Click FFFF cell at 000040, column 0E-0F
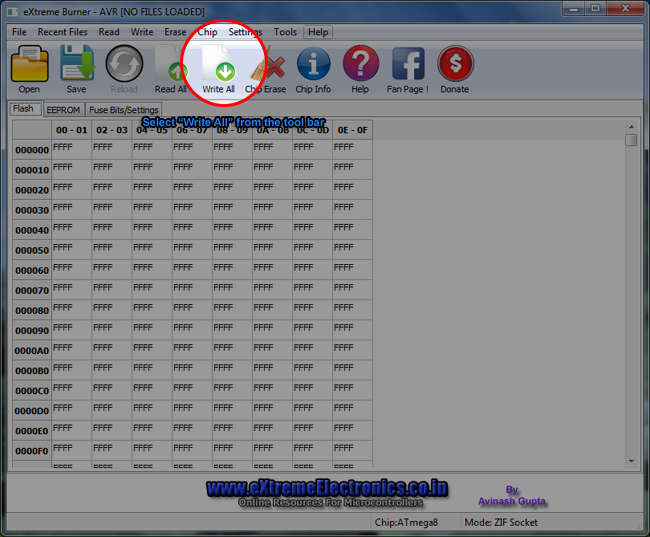Image resolution: width=650 pixels, height=537 pixels. [352, 230]
